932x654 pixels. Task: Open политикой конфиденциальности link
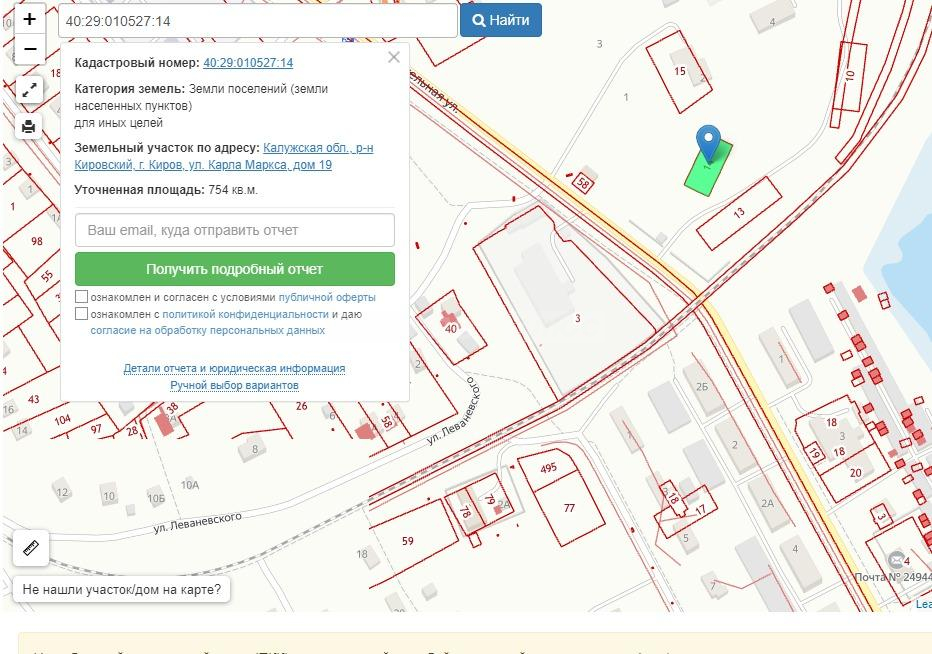click(x=245, y=314)
